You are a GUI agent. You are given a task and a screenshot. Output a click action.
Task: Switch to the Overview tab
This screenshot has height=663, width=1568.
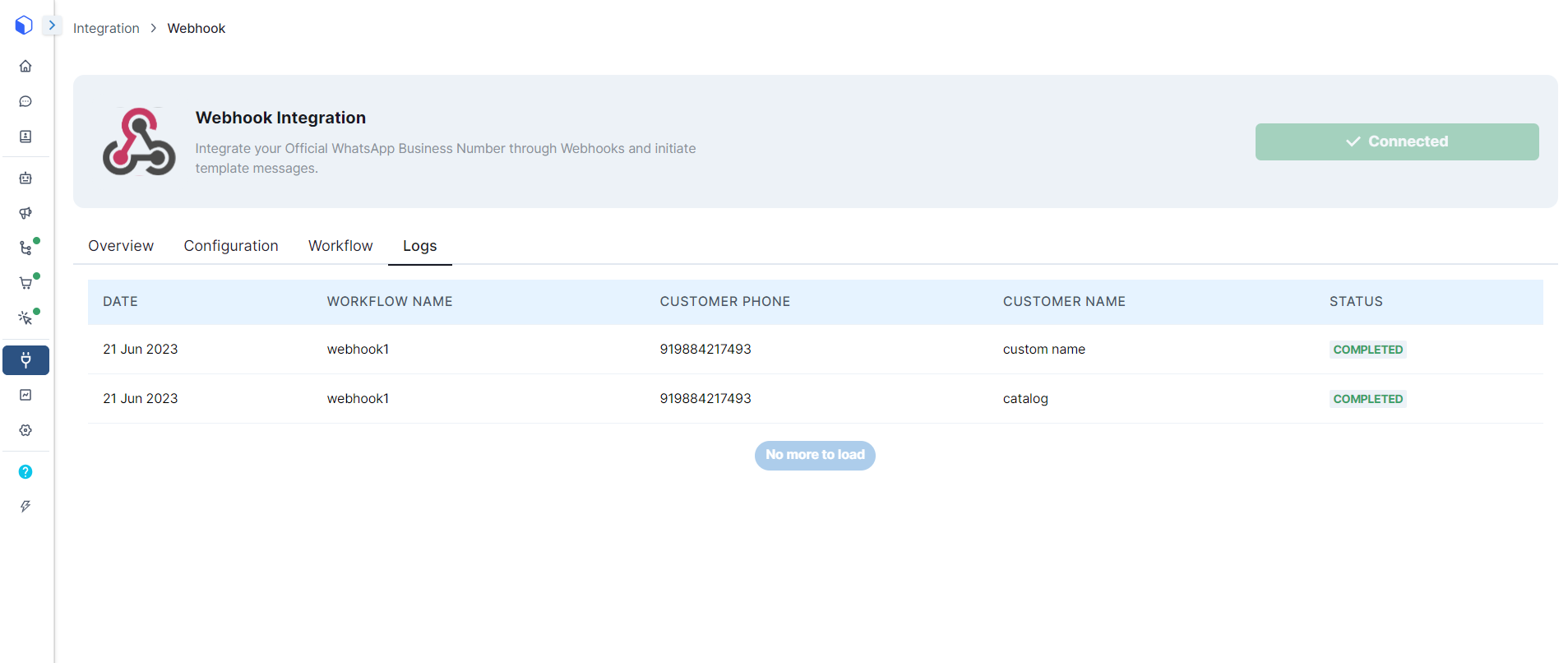click(121, 246)
